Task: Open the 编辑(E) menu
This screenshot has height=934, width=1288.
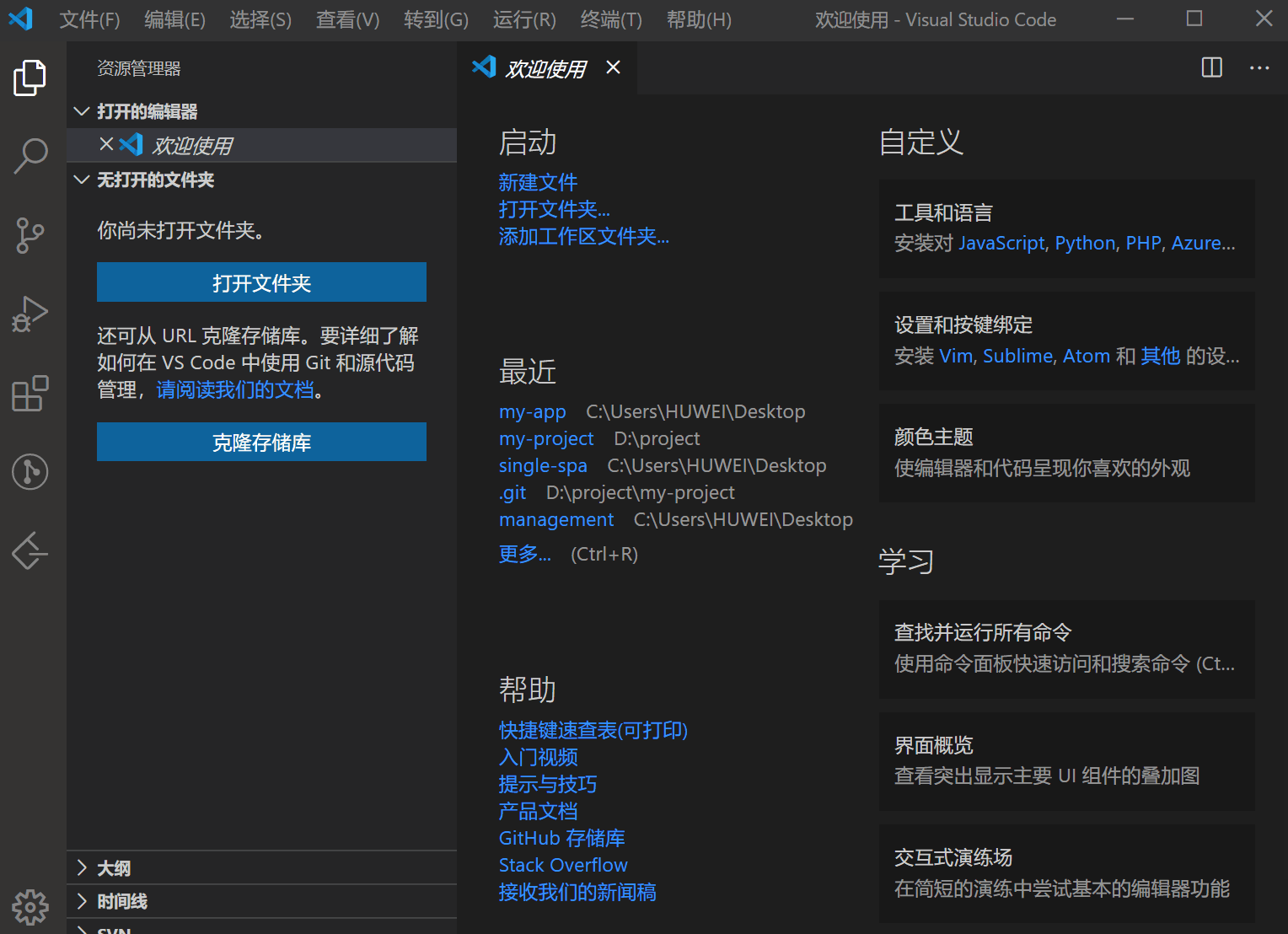Action: coord(174,19)
